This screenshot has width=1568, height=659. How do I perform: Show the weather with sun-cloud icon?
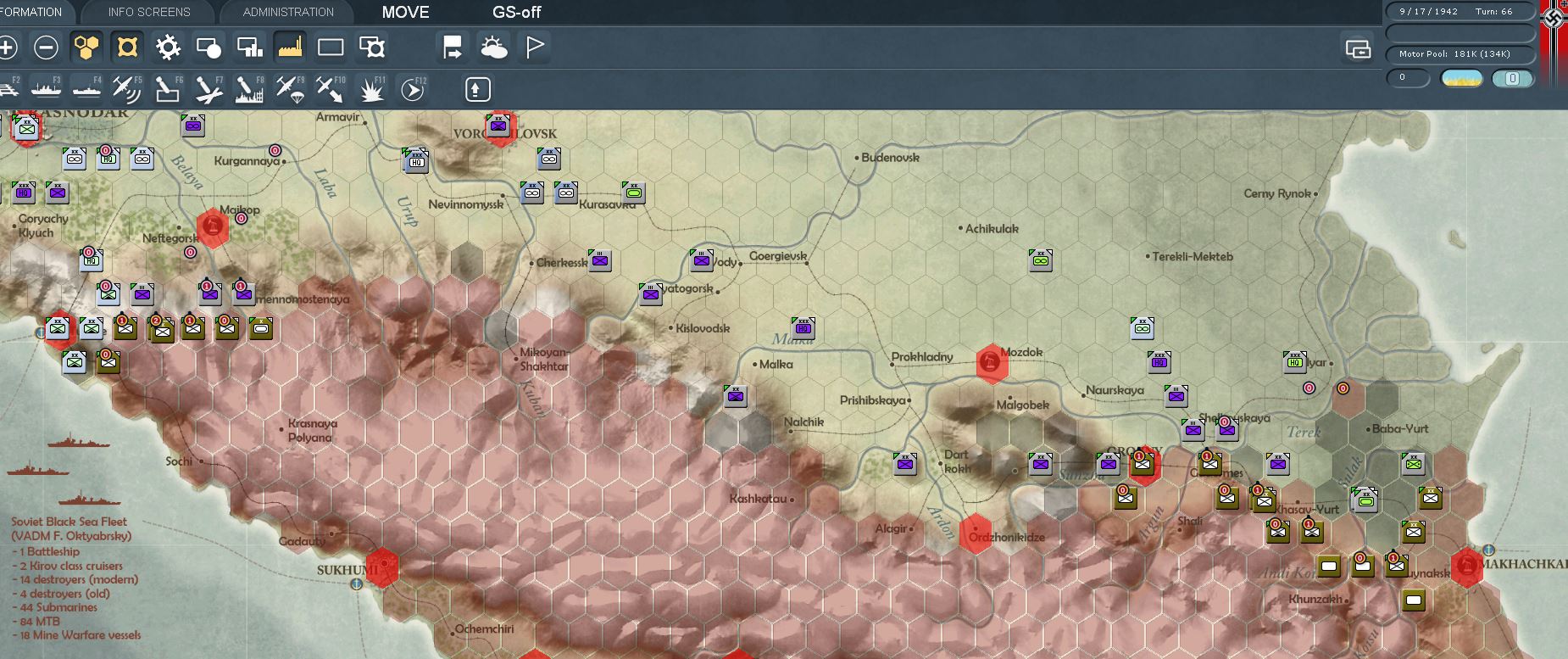(494, 47)
